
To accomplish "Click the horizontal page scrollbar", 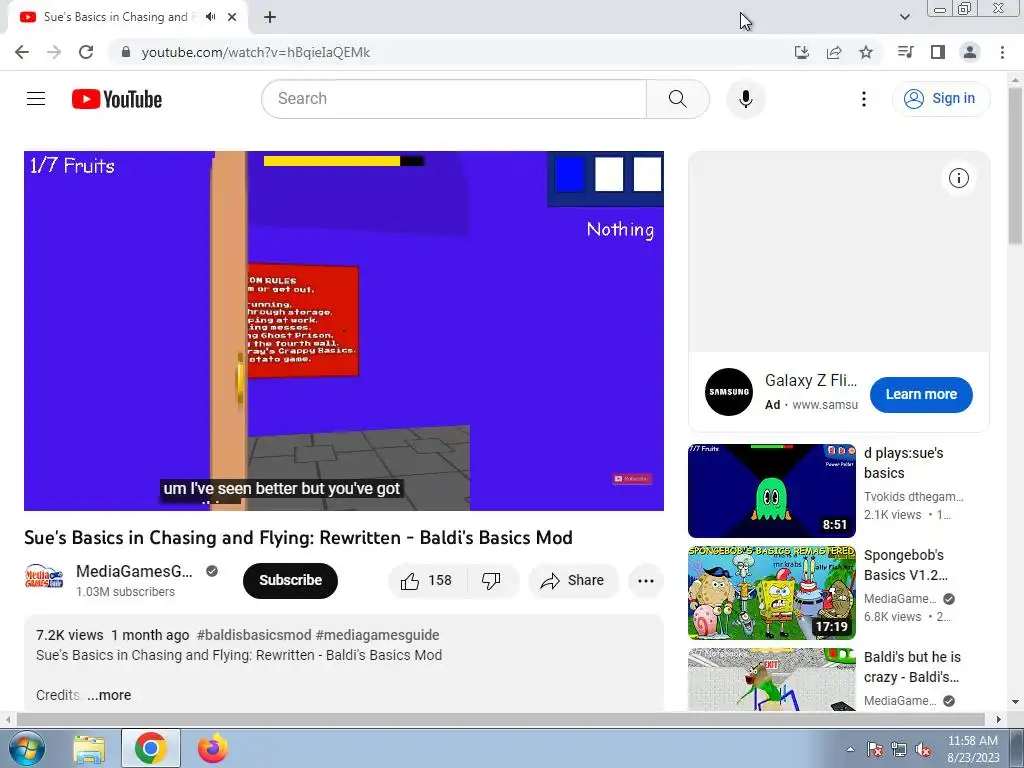I will 501,719.
